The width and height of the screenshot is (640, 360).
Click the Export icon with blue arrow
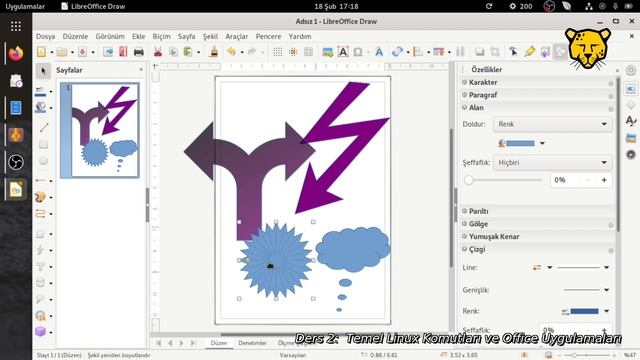(108, 52)
